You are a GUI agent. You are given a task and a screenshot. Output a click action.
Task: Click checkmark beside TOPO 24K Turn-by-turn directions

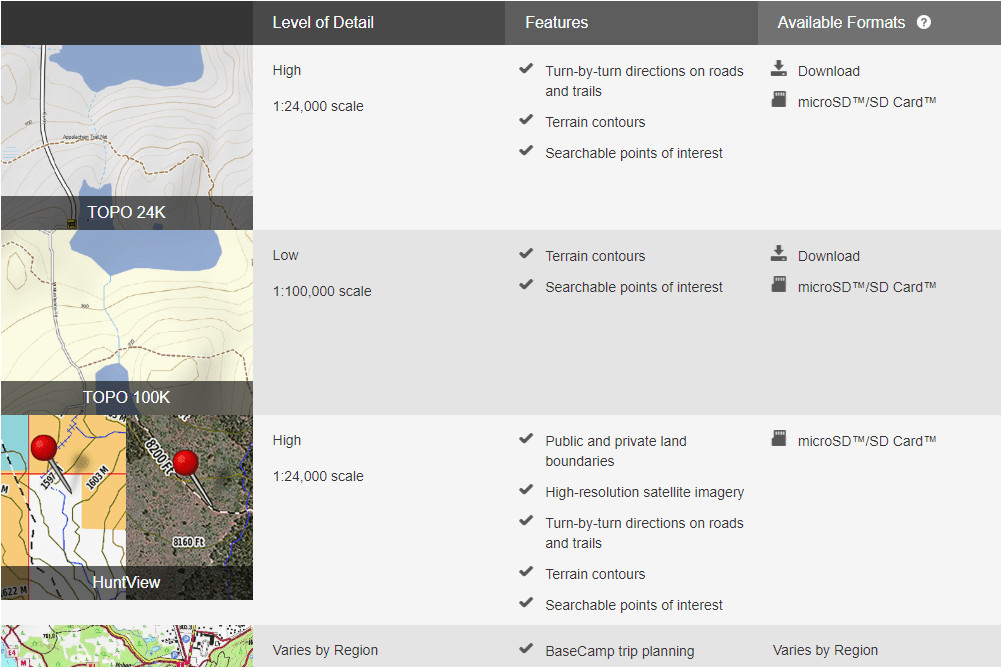[x=526, y=68]
